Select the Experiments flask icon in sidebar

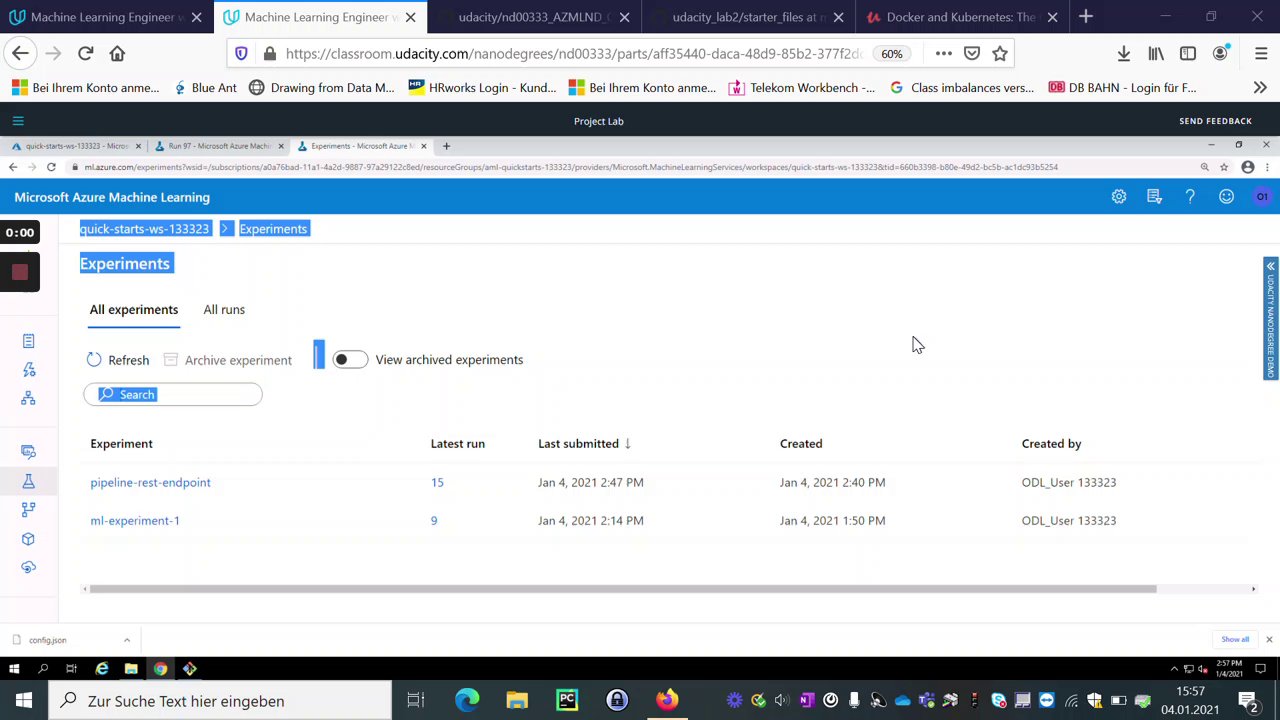(28, 482)
